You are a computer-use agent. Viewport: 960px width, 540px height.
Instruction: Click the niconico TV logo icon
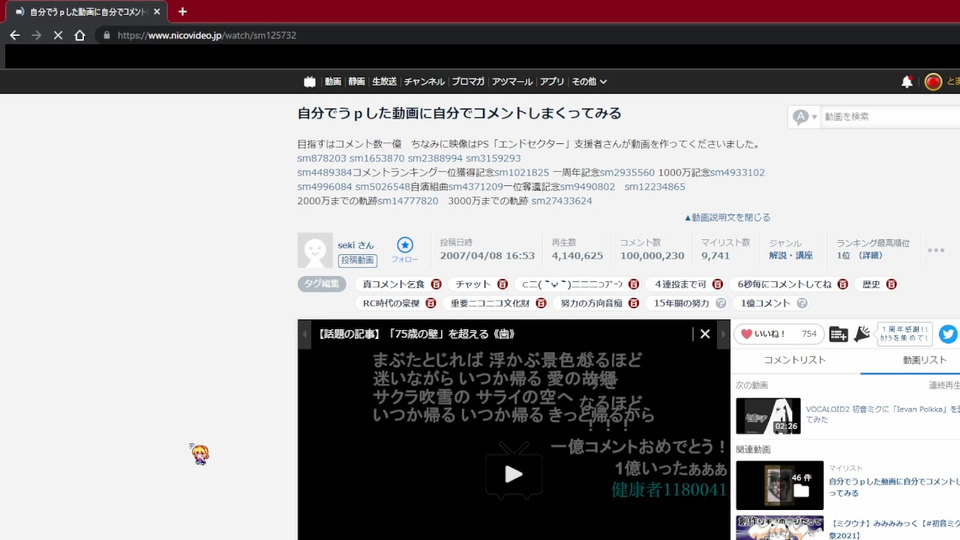click(310, 81)
